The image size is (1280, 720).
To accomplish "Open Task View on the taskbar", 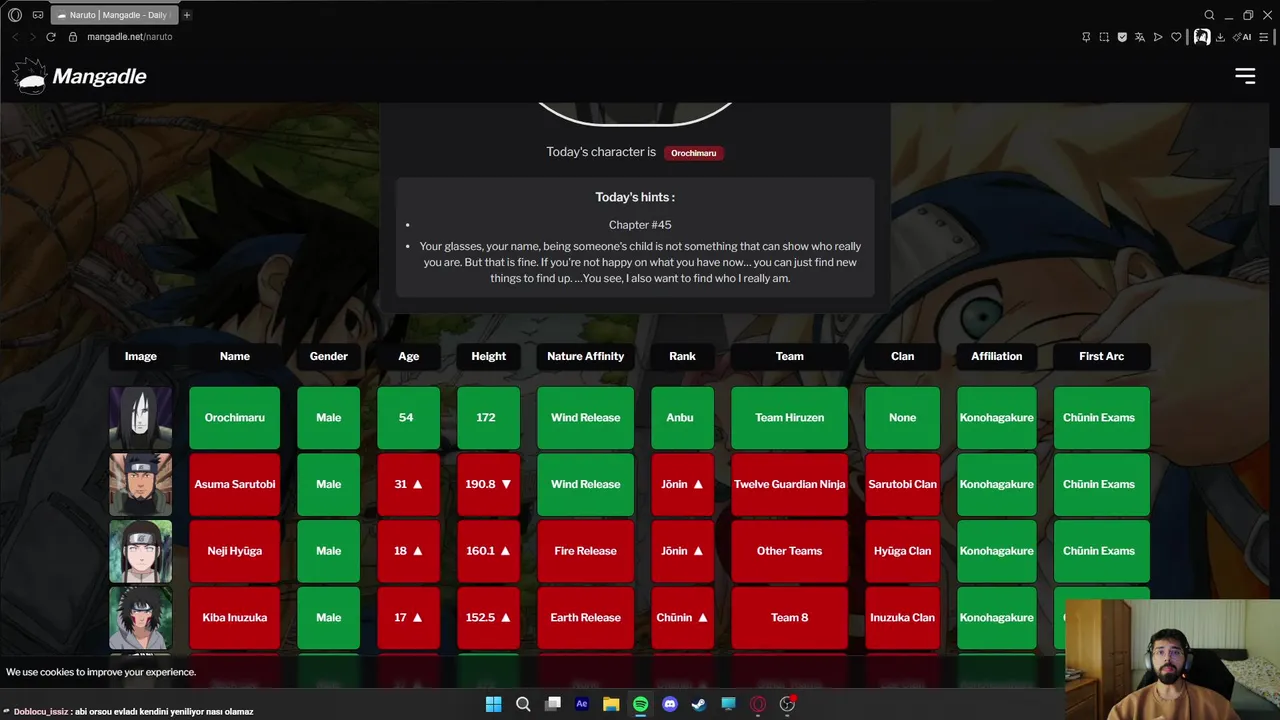I will tap(552, 704).
